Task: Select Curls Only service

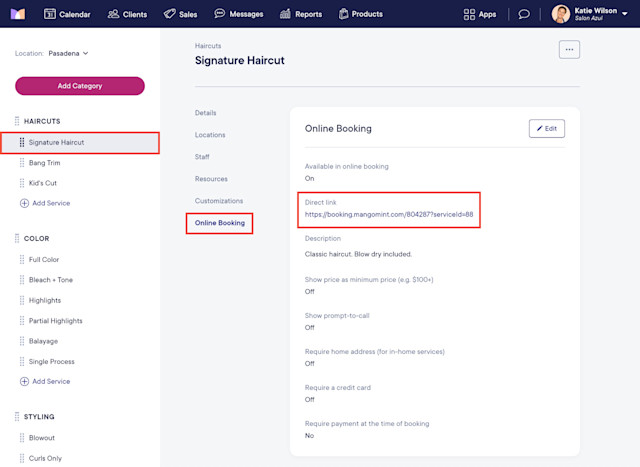Action: (45, 458)
